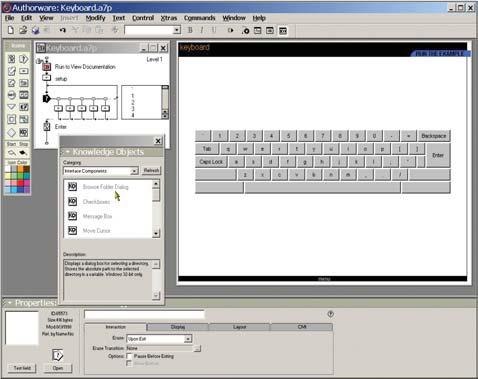Click the Text field button
This screenshot has height=379, width=478.
tap(22, 368)
